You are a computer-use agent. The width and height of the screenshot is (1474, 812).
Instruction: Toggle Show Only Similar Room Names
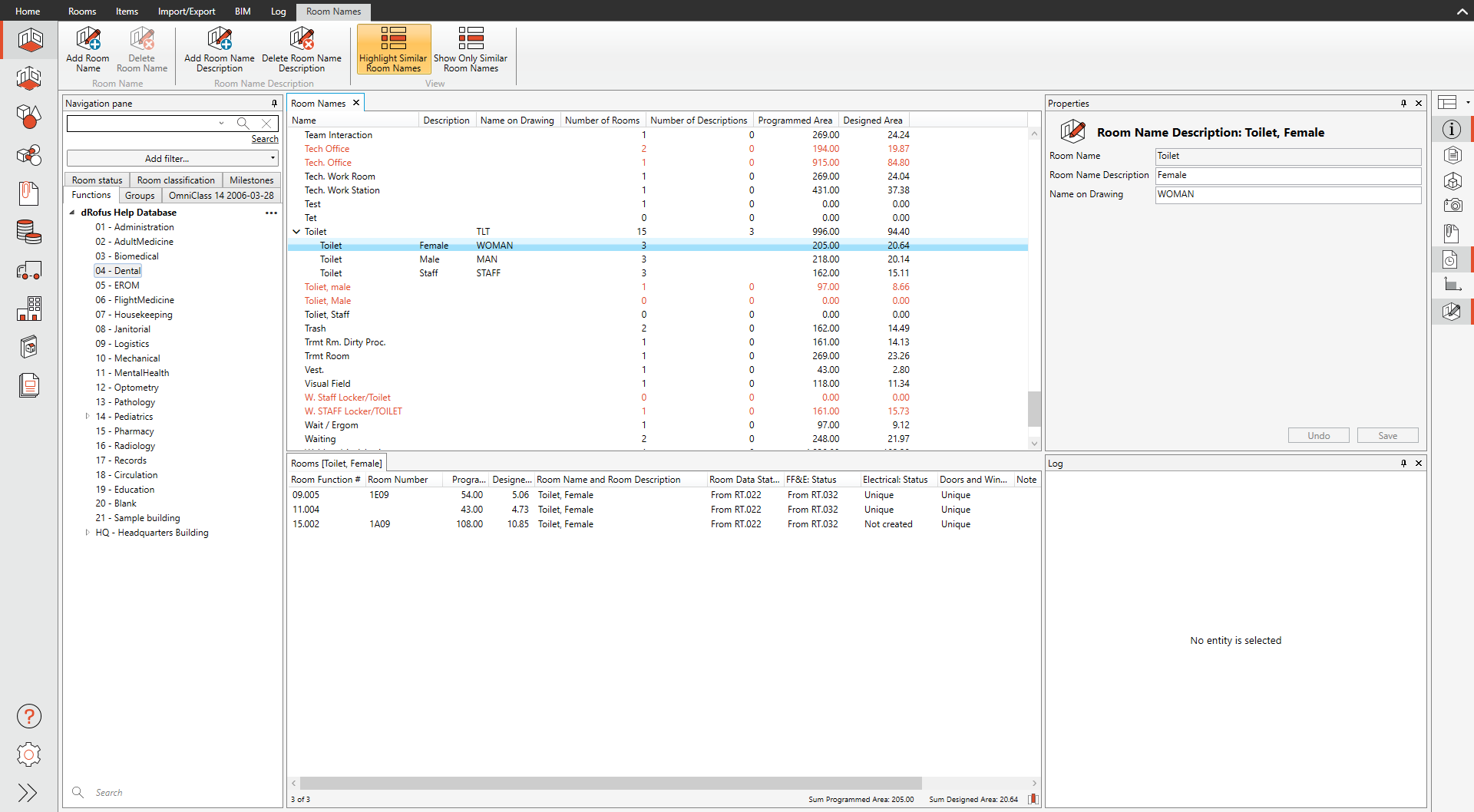click(x=471, y=49)
